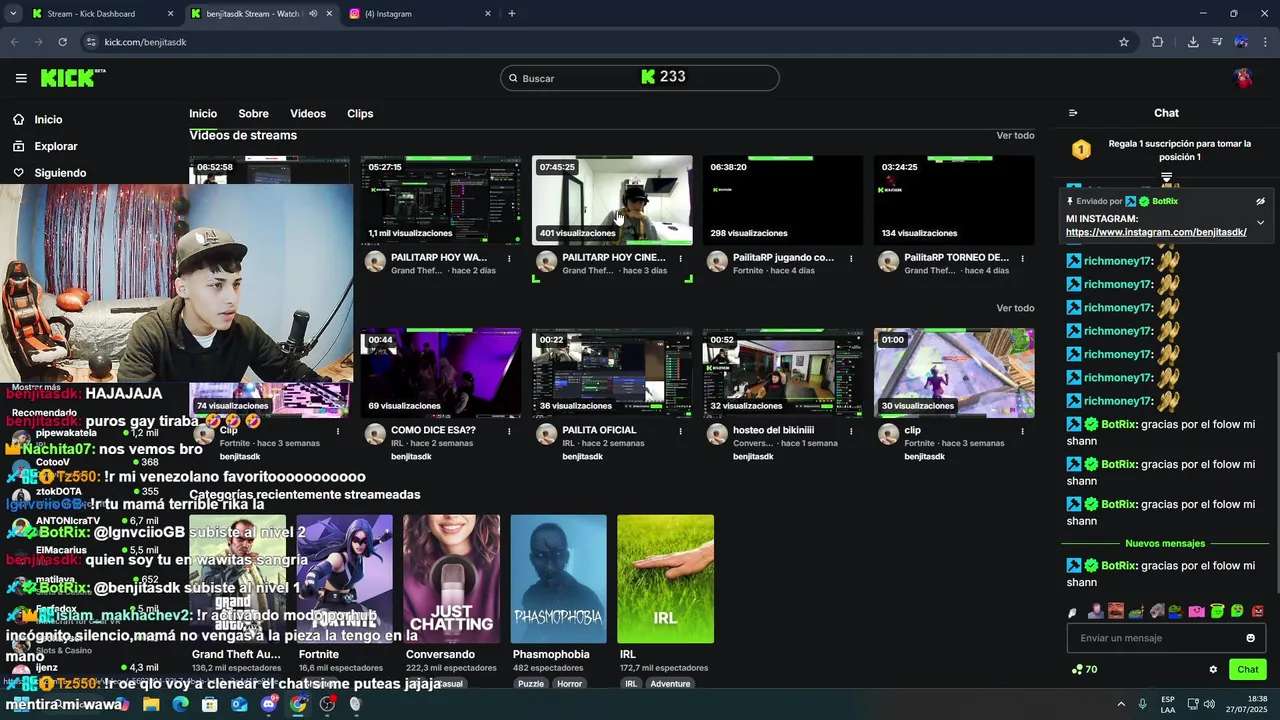Insert the red angry emote
Image resolution: width=1280 pixels, height=720 pixels.
(x=1258, y=611)
